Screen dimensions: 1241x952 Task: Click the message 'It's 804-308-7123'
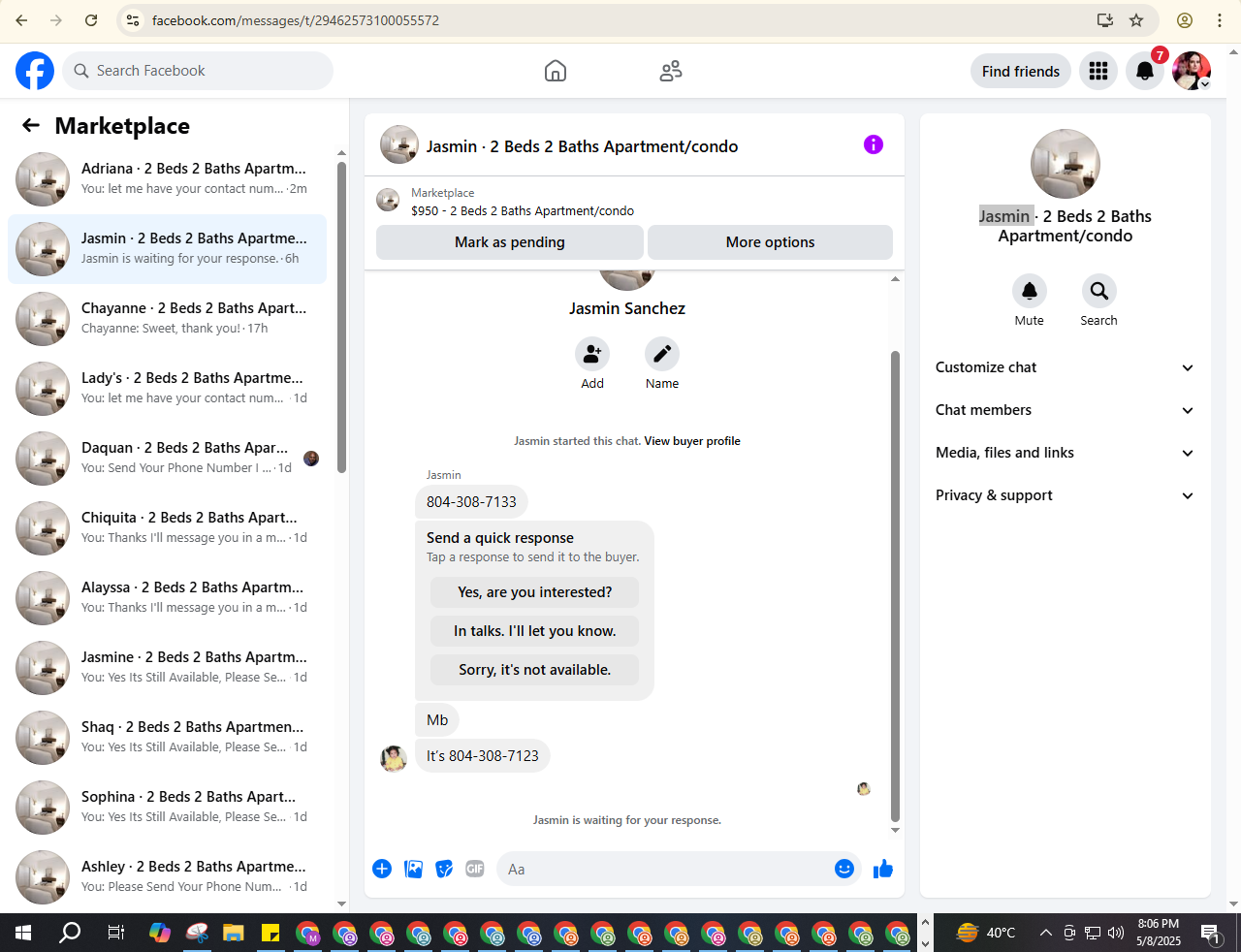click(x=483, y=756)
